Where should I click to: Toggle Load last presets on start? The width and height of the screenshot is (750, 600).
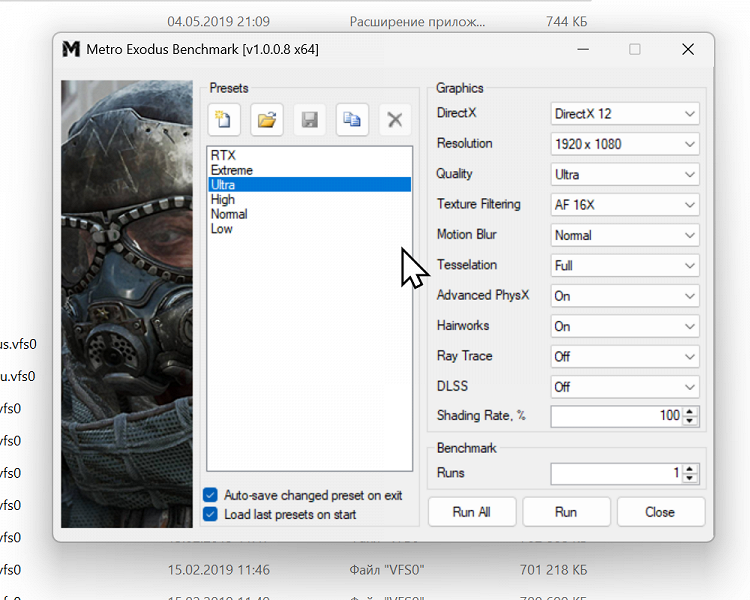coord(210,514)
